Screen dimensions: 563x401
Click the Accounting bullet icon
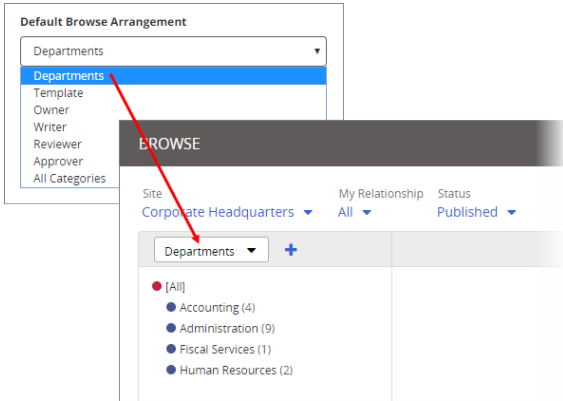[x=171, y=307]
